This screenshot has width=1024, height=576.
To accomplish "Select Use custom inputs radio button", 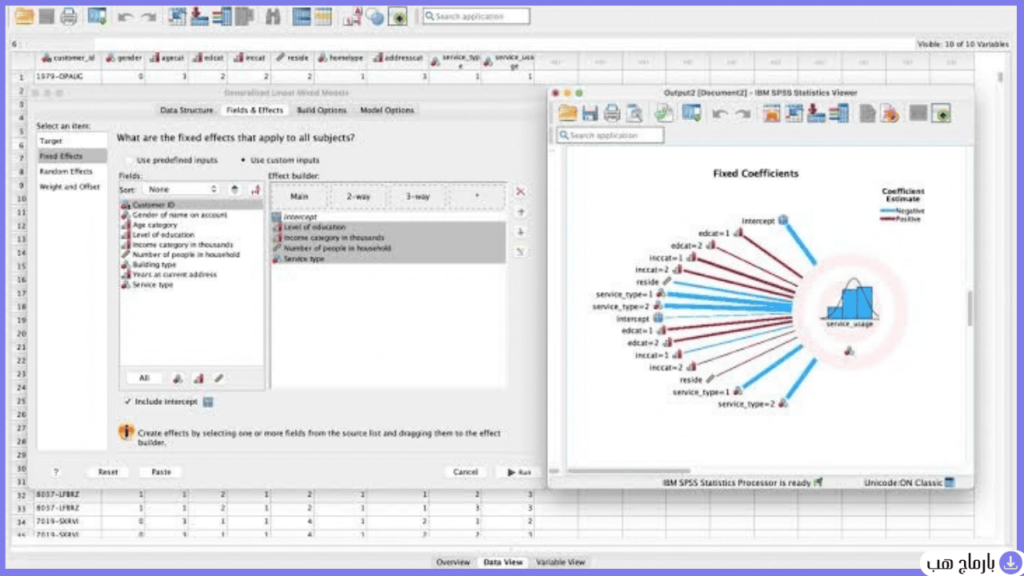I will point(244,160).
